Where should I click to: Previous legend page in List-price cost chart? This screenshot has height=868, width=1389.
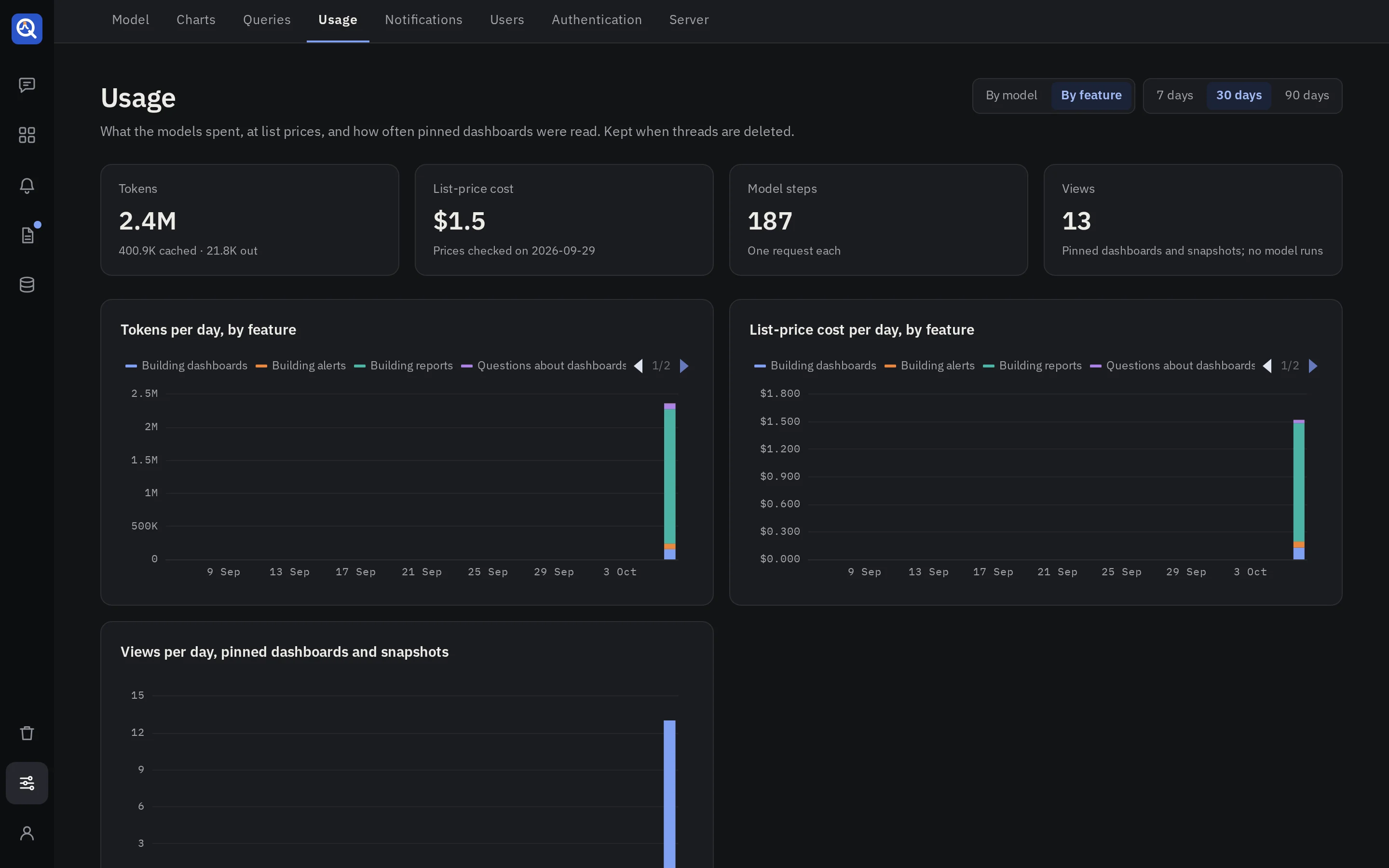(x=1267, y=366)
